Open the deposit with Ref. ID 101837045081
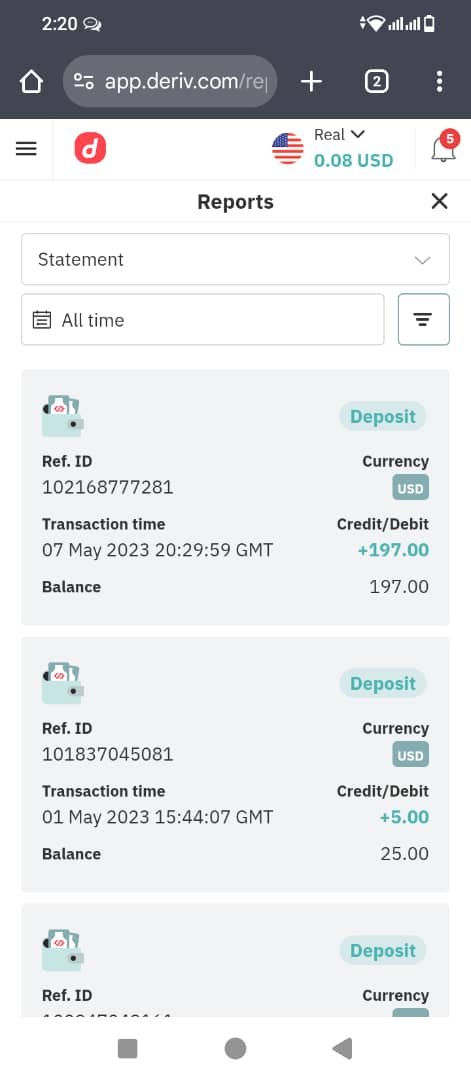The height and width of the screenshot is (1080, 471). pos(236,765)
